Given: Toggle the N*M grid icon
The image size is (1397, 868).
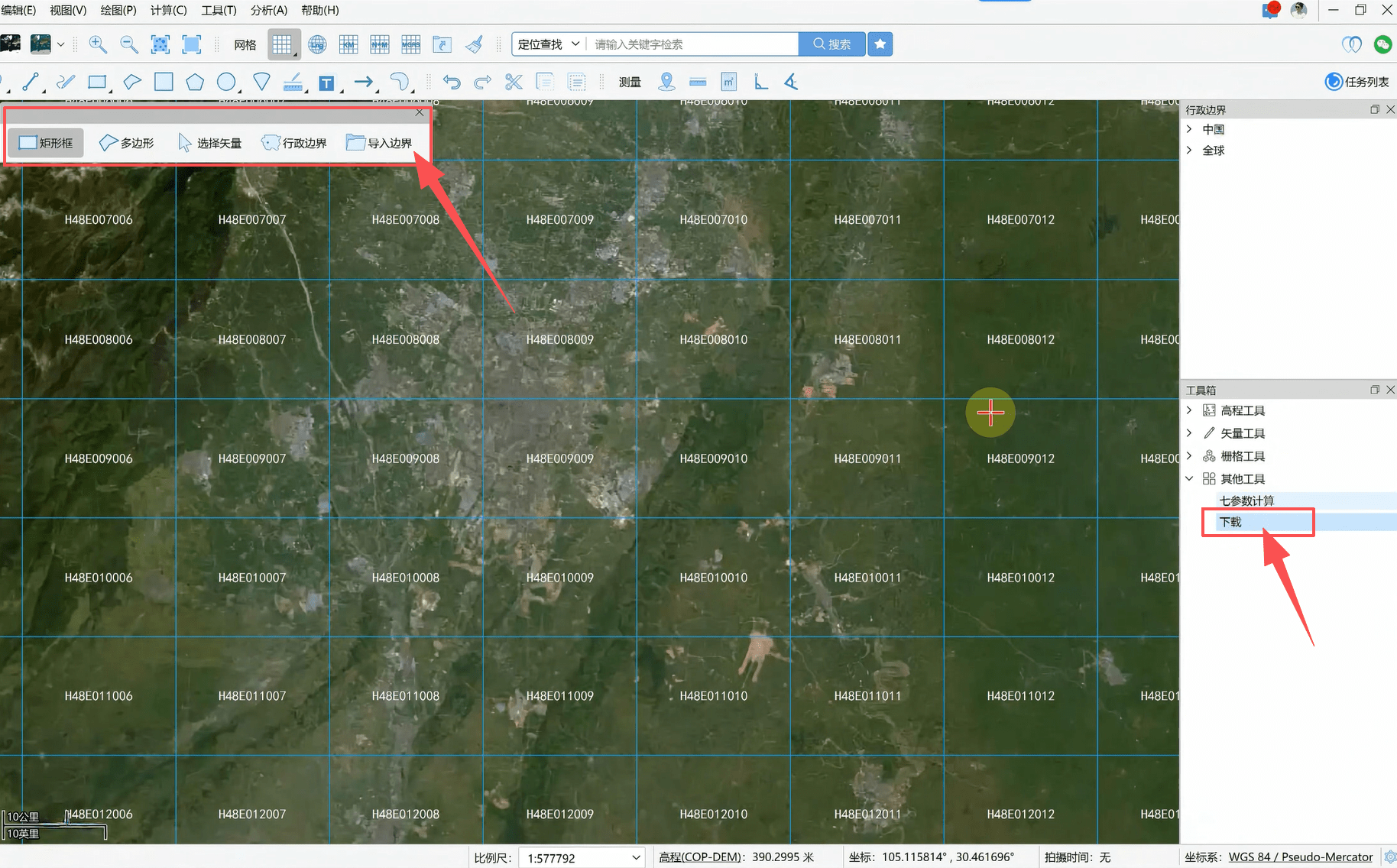Looking at the screenshot, I should [380, 44].
